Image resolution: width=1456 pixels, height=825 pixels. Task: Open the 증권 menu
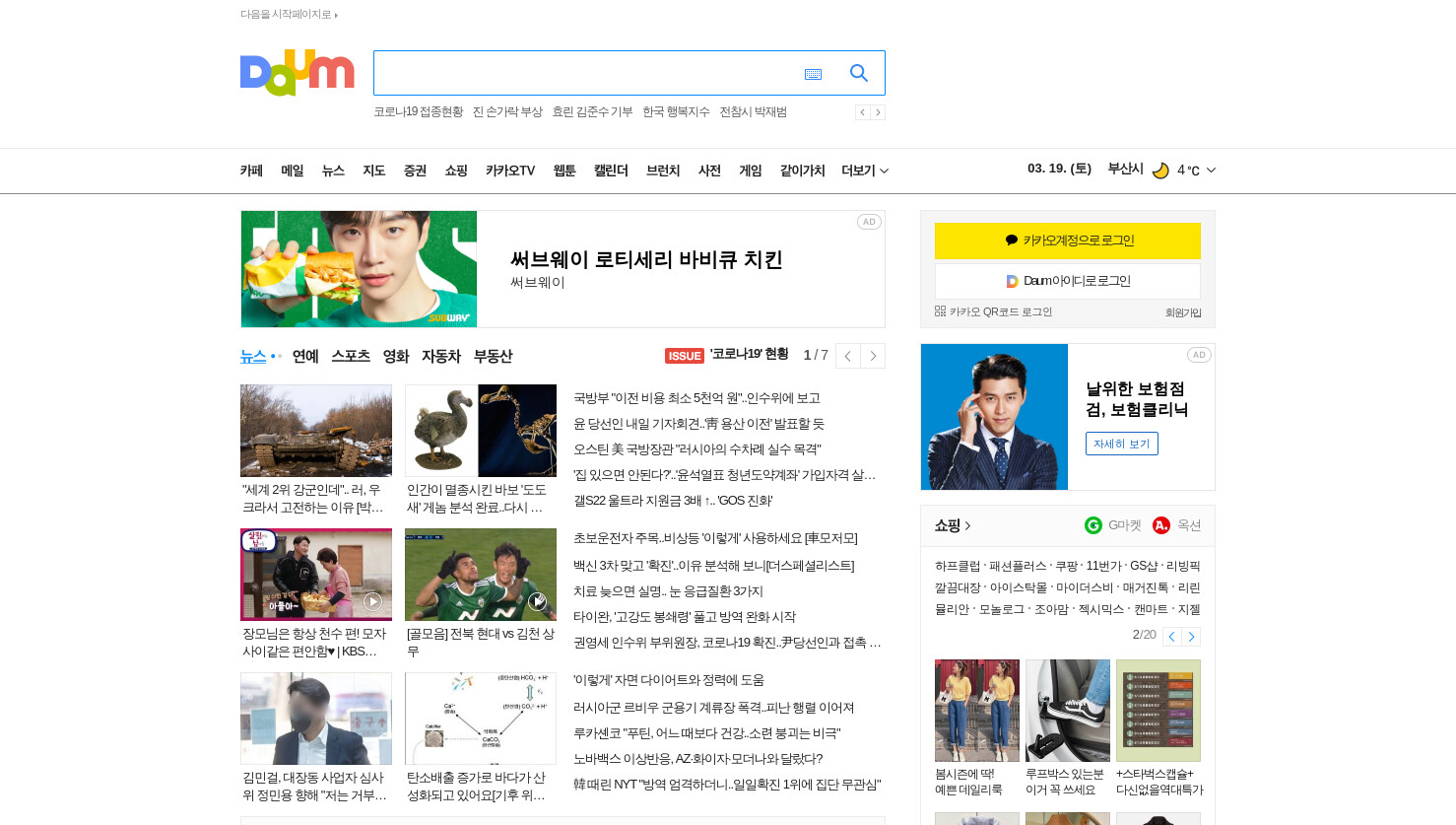click(x=415, y=171)
